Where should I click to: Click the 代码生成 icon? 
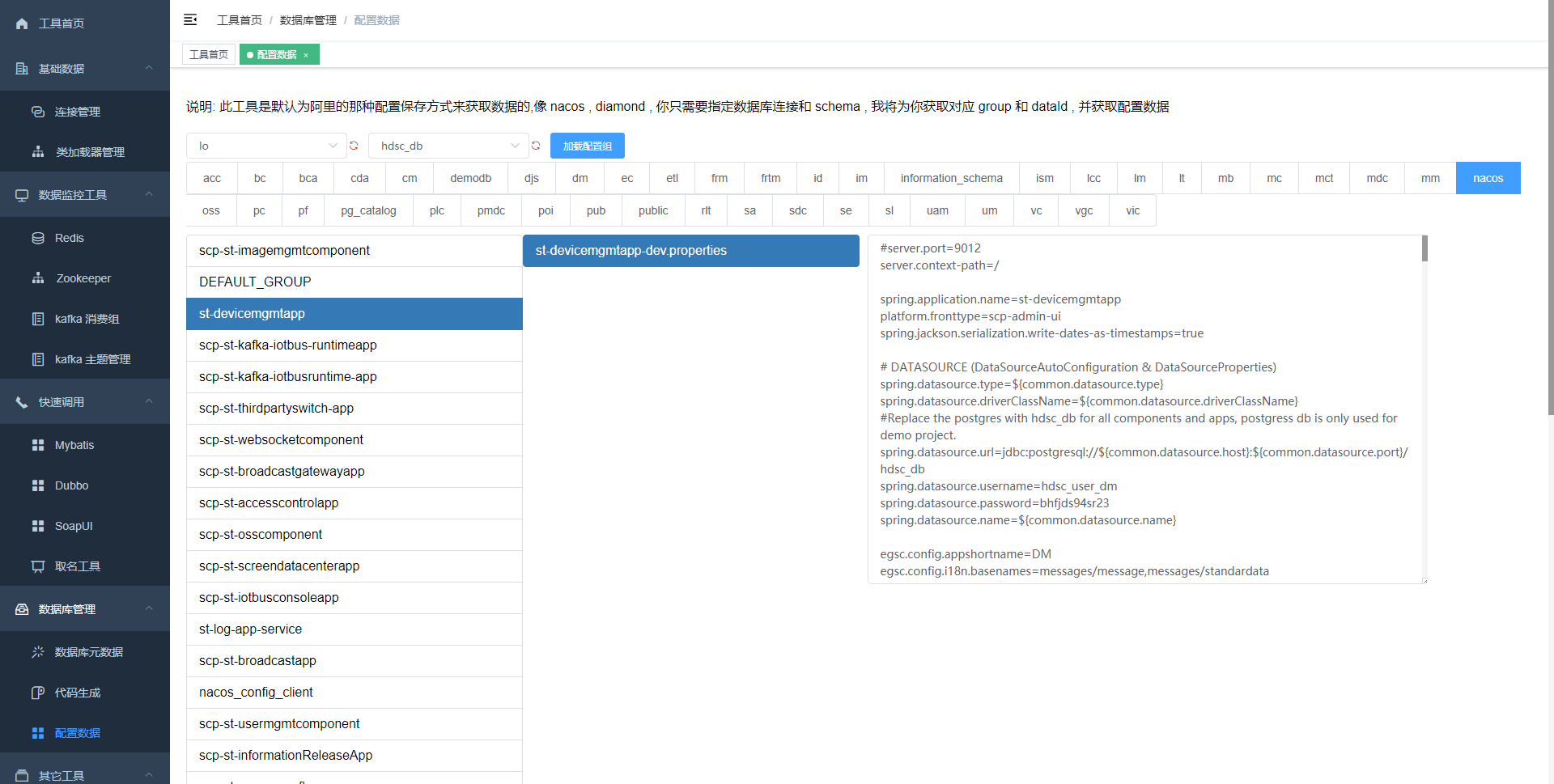click(38, 693)
